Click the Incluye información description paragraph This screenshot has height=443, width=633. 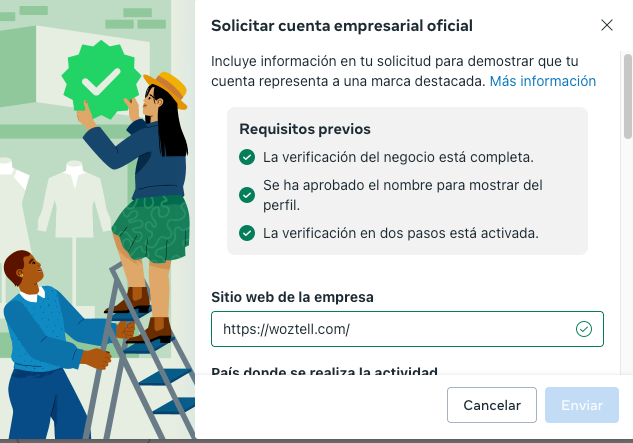click(x=403, y=71)
